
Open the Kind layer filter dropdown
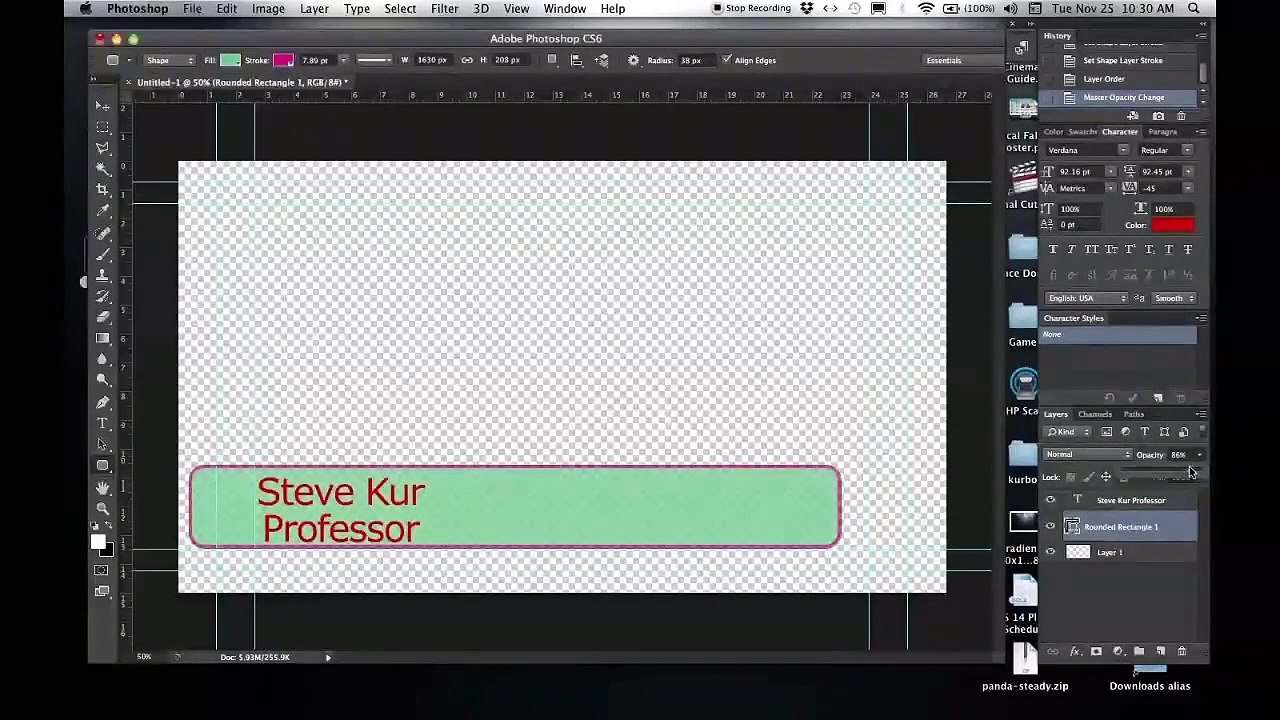pos(1069,432)
